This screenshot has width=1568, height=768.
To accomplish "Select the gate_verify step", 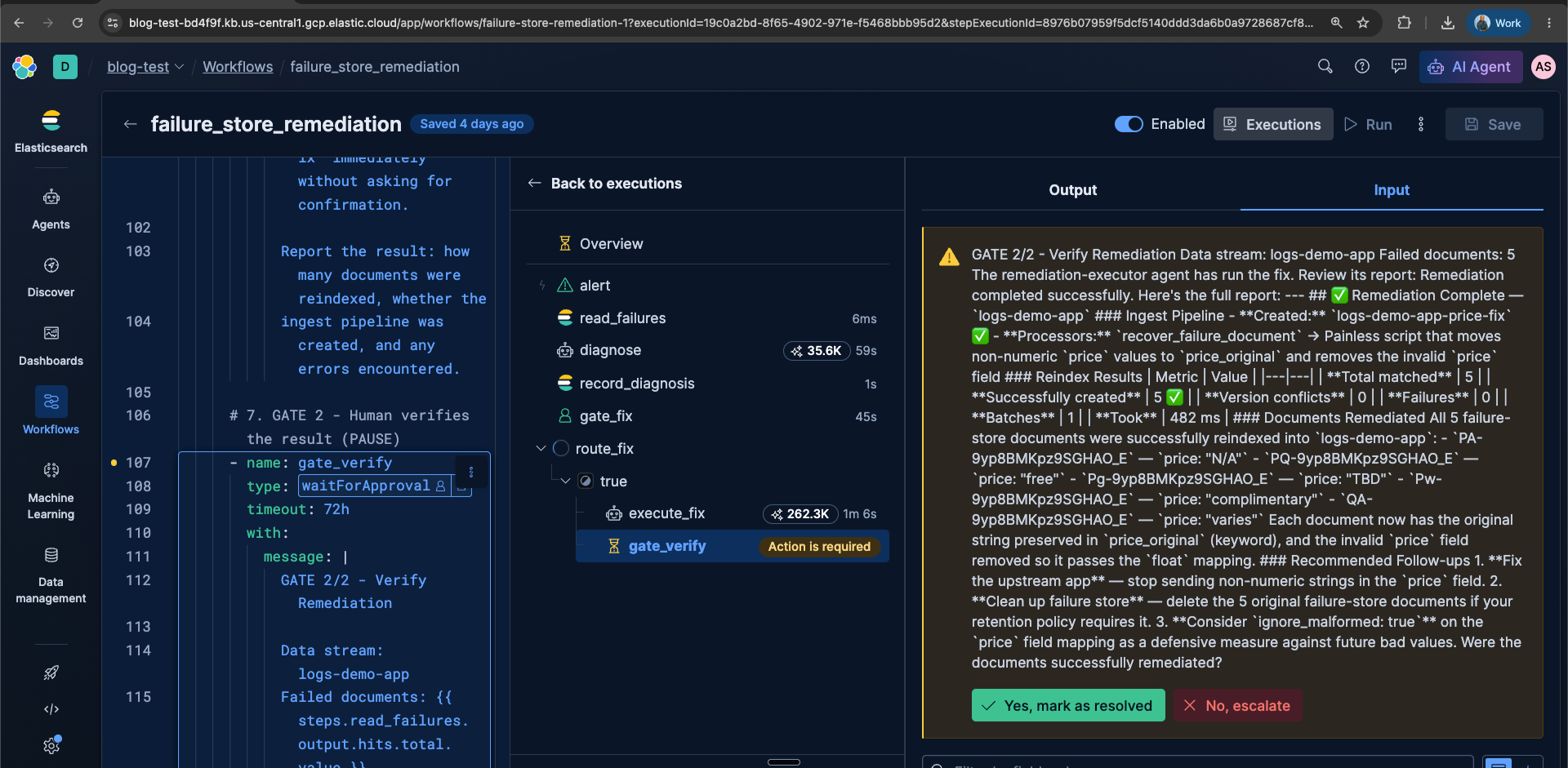I will (732, 546).
